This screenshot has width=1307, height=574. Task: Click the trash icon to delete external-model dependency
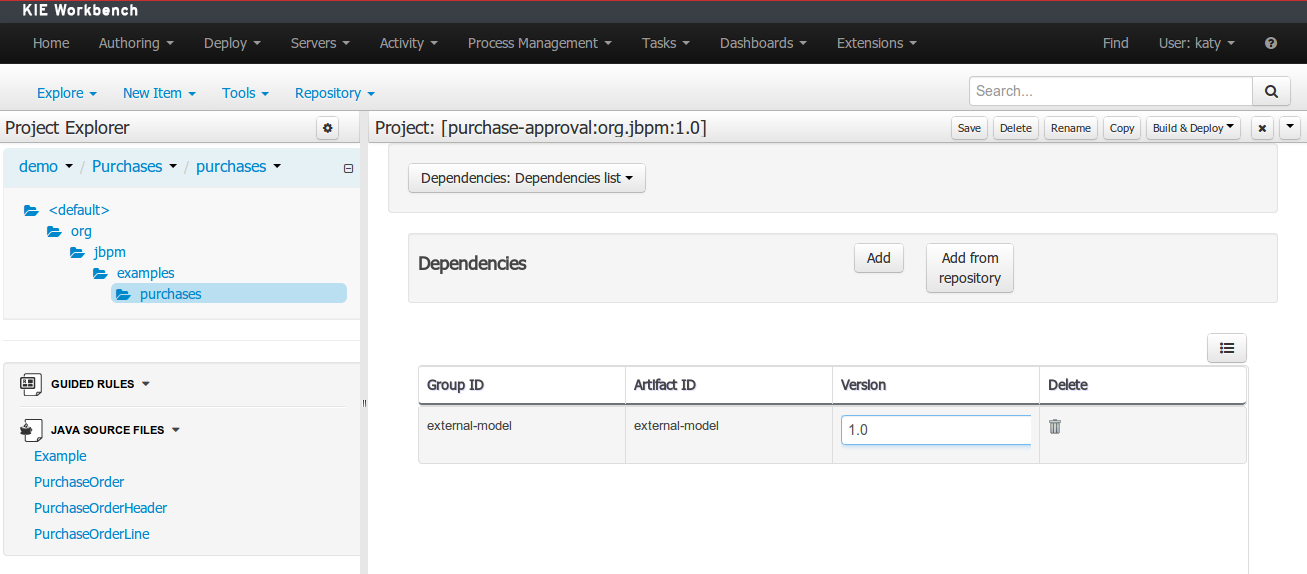[x=1054, y=427]
